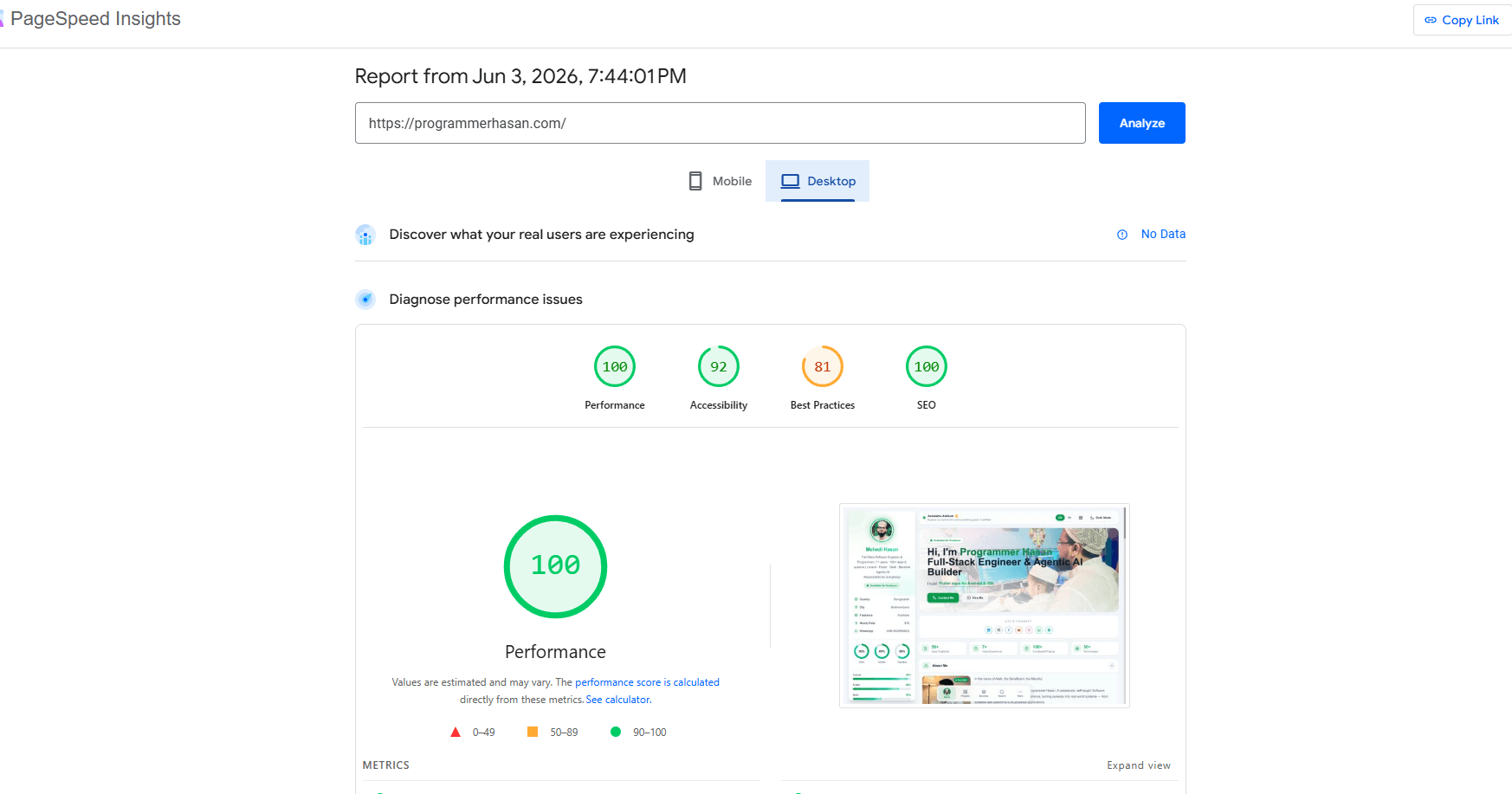Open the SEO 100 score gauge

tap(927, 366)
